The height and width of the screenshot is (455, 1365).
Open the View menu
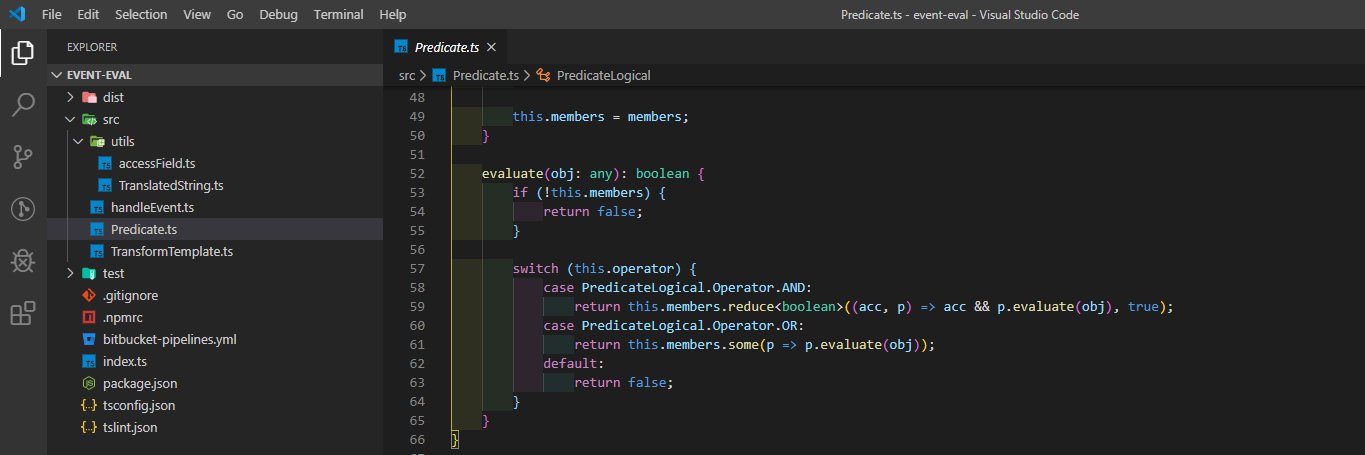click(197, 15)
